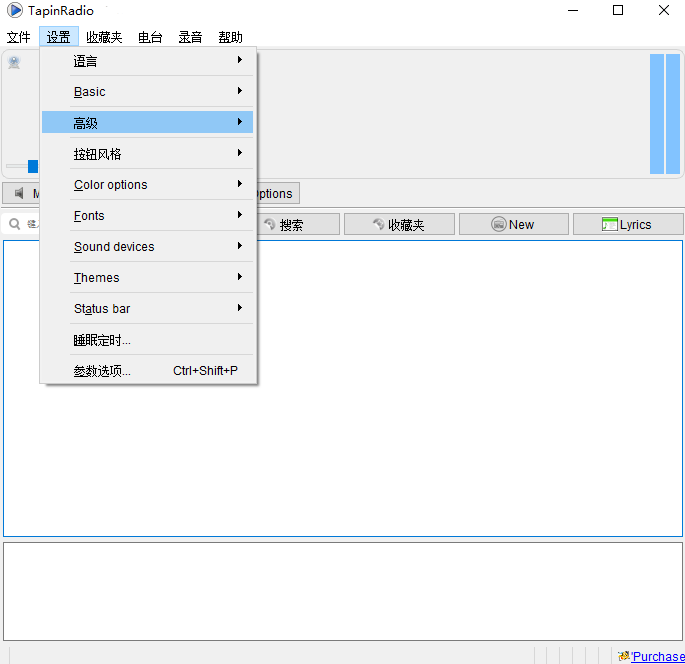Select 睡眠定时 sleep timer menu entry
The image size is (685, 664).
[x=148, y=340]
